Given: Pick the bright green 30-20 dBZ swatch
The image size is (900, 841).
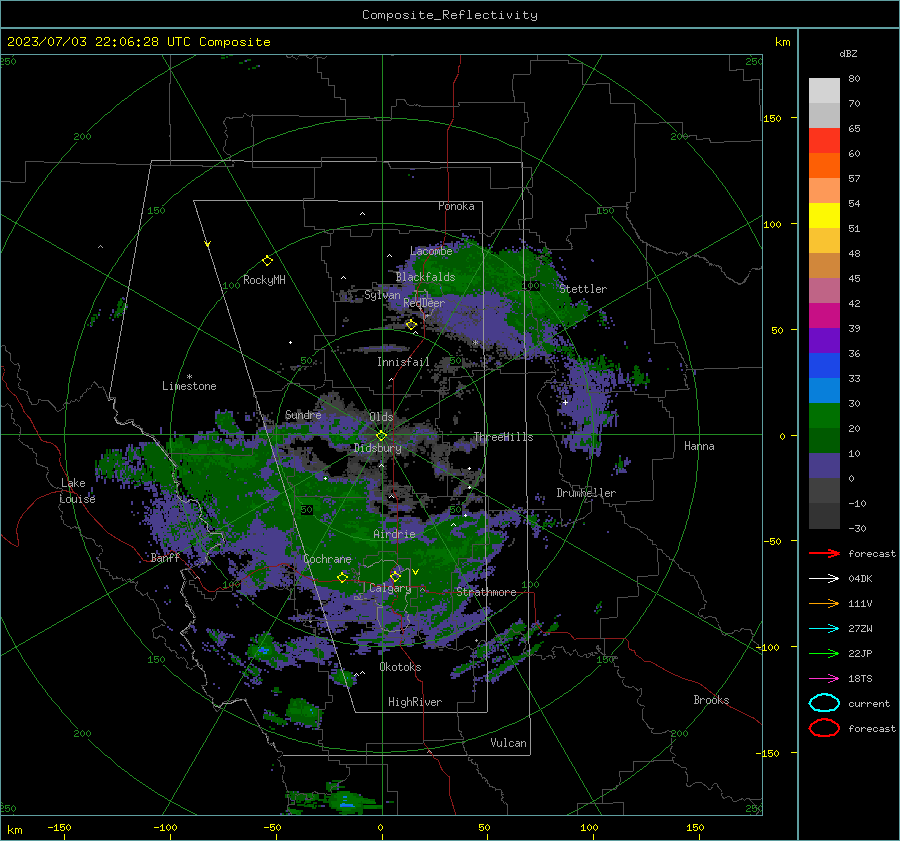Looking at the screenshot, I should pyautogui.click(x=824, y=416).
